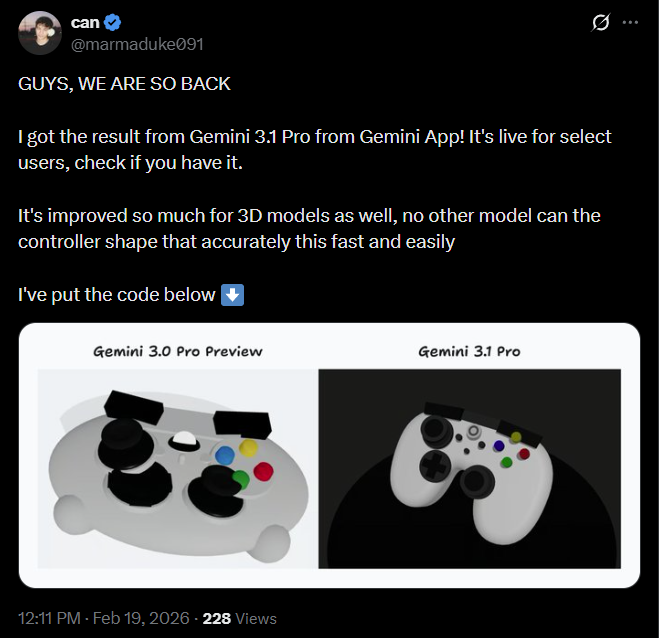659x638 pixels.
Task: Click the yellow button on the Gemini 3.1 controller
Action: pos(516,436)
